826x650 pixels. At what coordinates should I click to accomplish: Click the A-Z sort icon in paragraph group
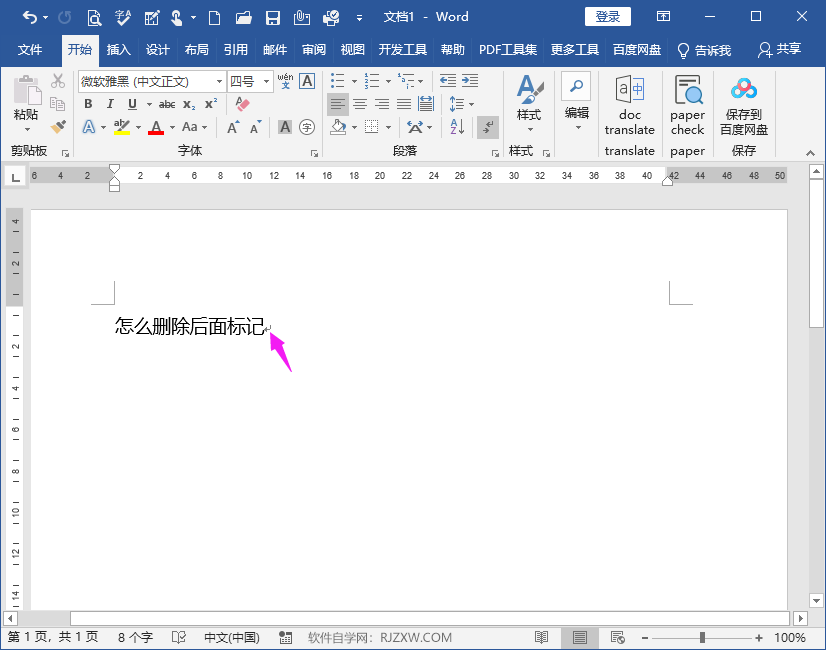coord(457,126)
